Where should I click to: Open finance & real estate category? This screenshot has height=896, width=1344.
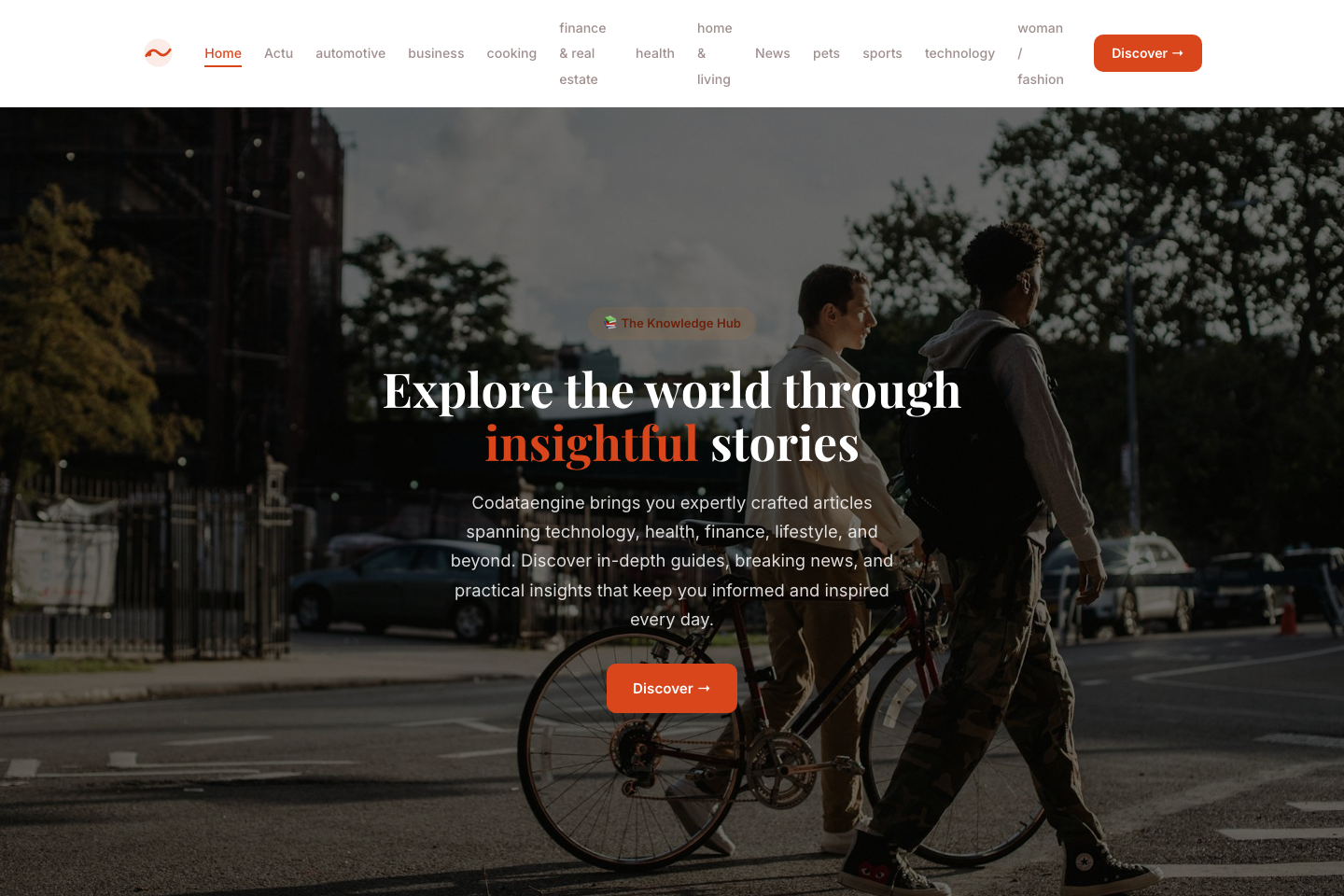(x=582, y=53)
